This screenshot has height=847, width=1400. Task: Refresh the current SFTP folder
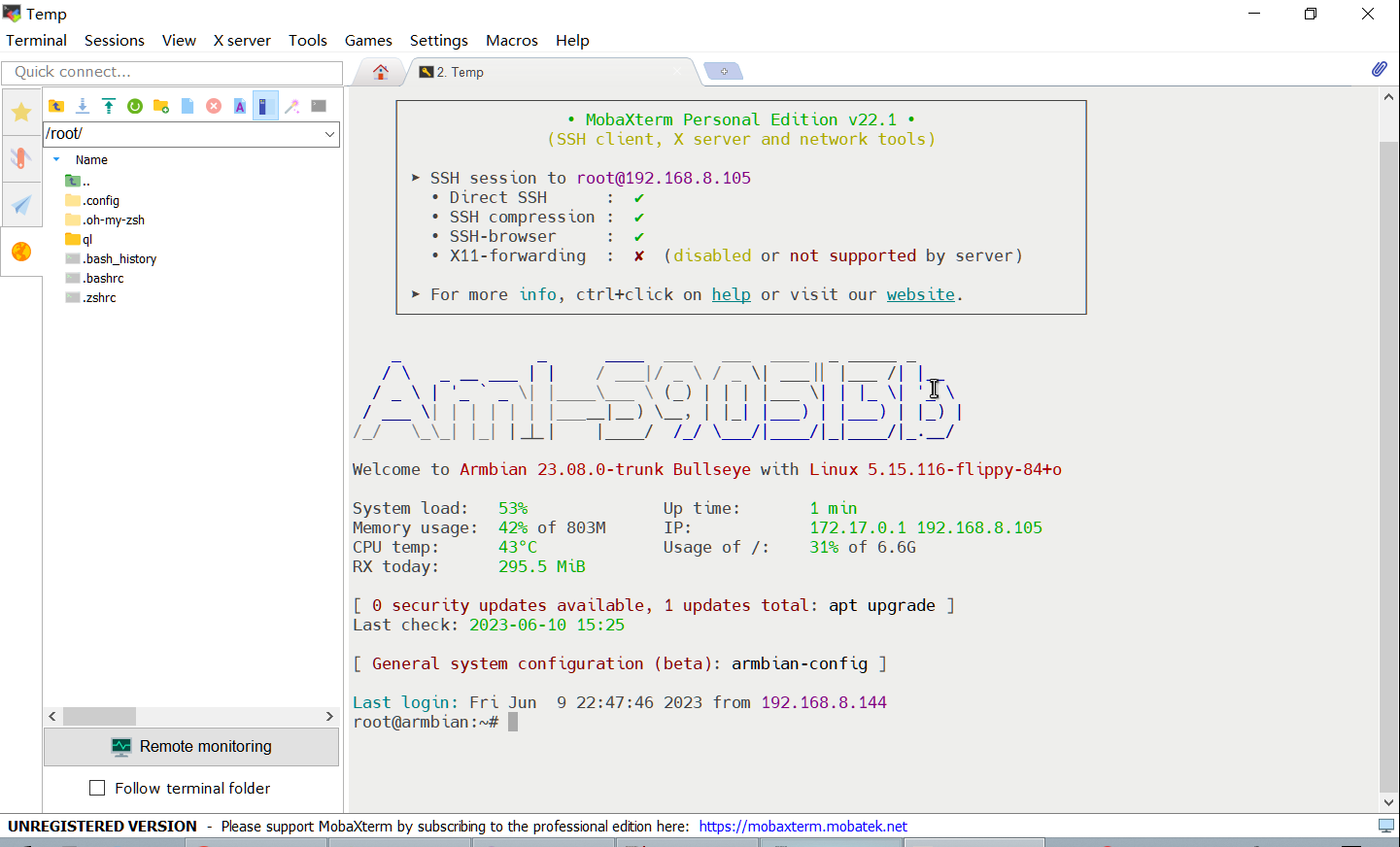[135, 106]
